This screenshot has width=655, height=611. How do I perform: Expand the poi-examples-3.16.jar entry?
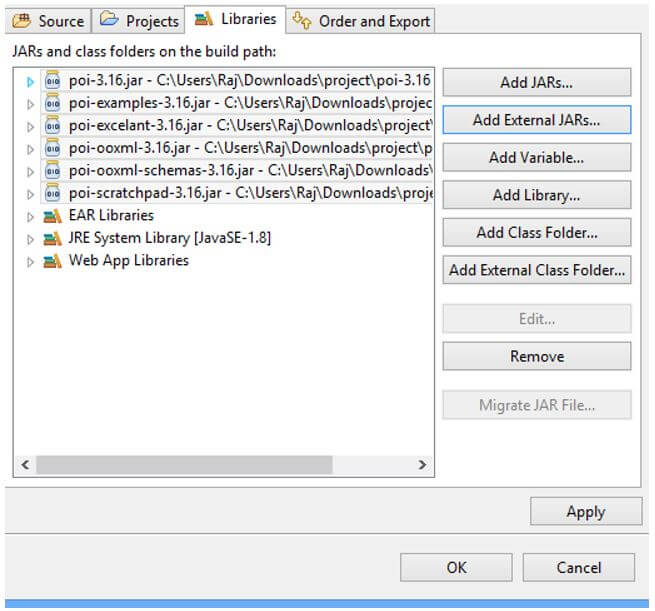(x=30, y=104)
